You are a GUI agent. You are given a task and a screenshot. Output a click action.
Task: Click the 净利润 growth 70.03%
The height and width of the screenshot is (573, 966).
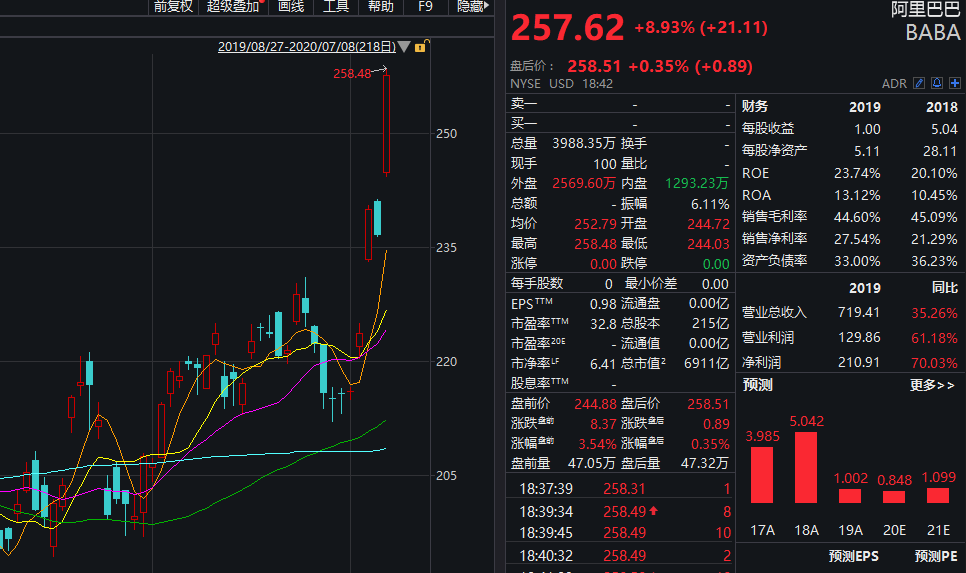(x=935, y=364)
